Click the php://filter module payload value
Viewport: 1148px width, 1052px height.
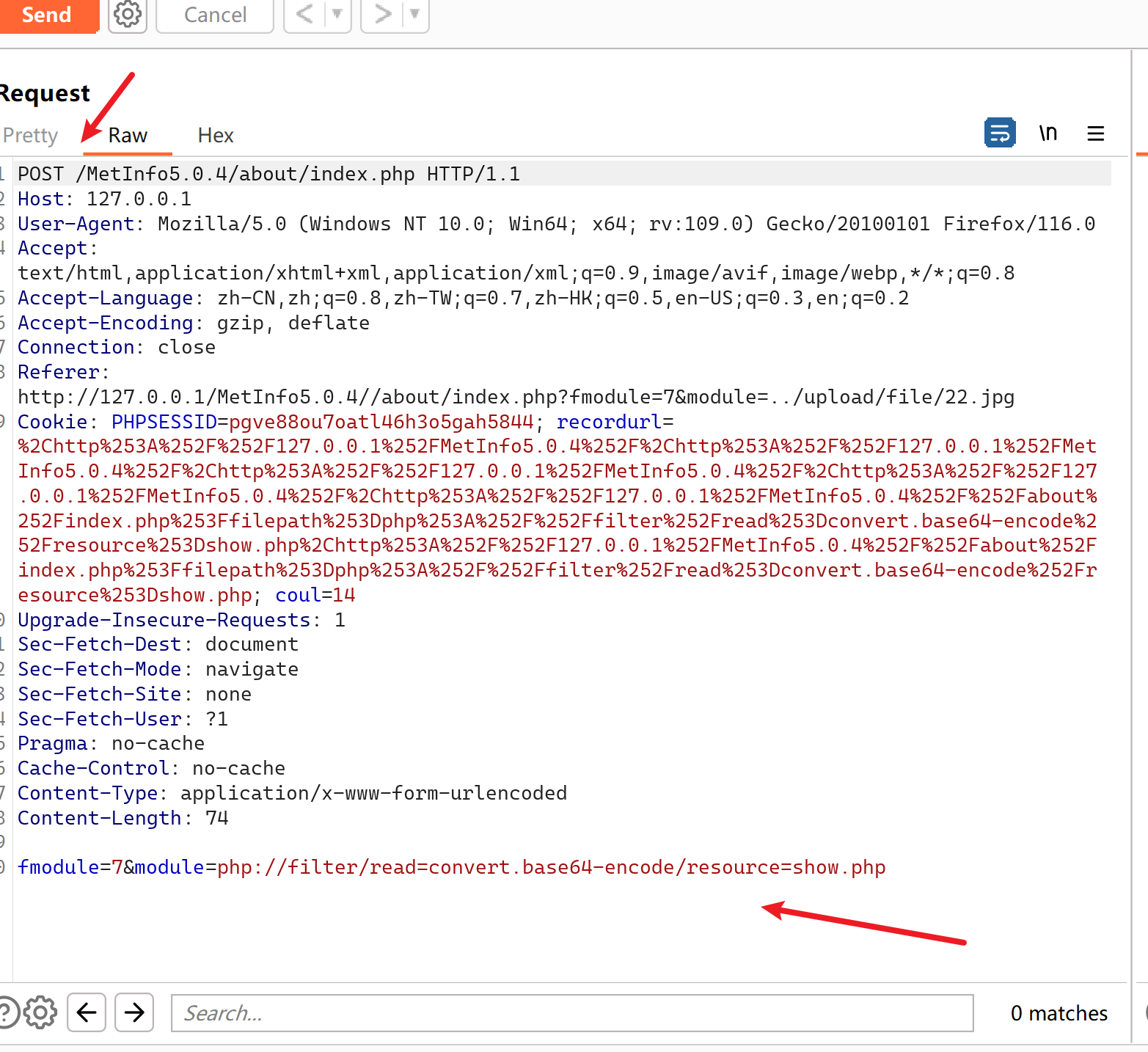(x=551, y=867)
